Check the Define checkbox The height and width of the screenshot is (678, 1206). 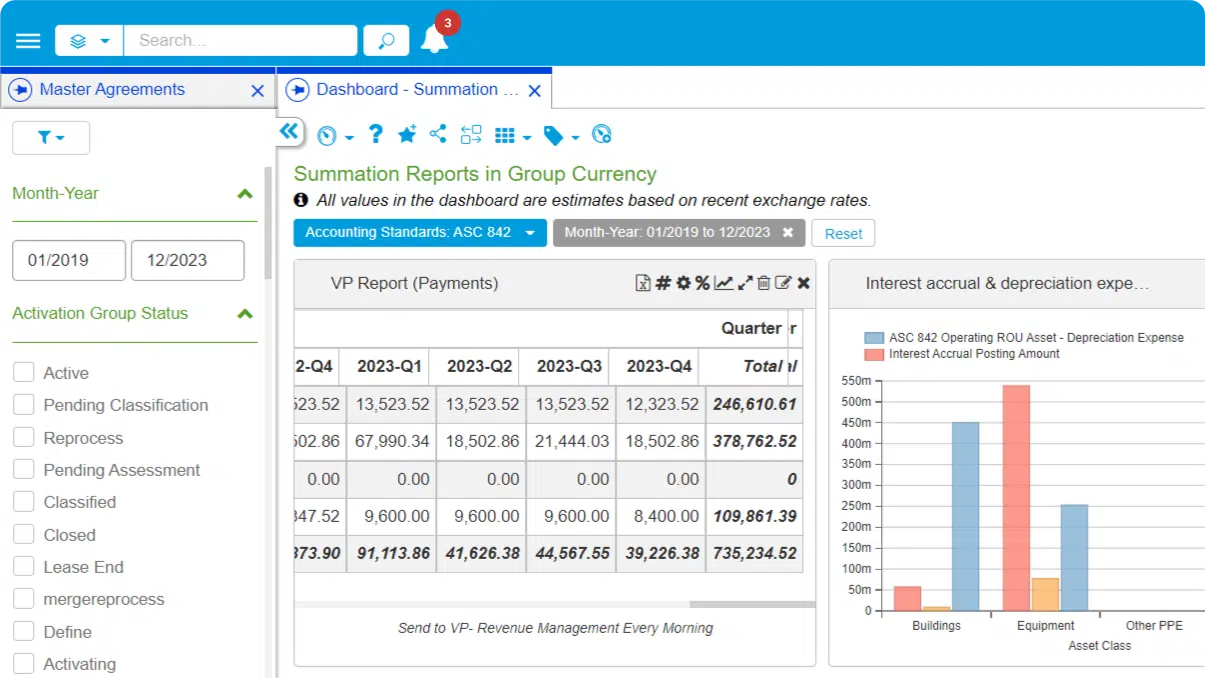pyautogui.click(x=24, y=632)
